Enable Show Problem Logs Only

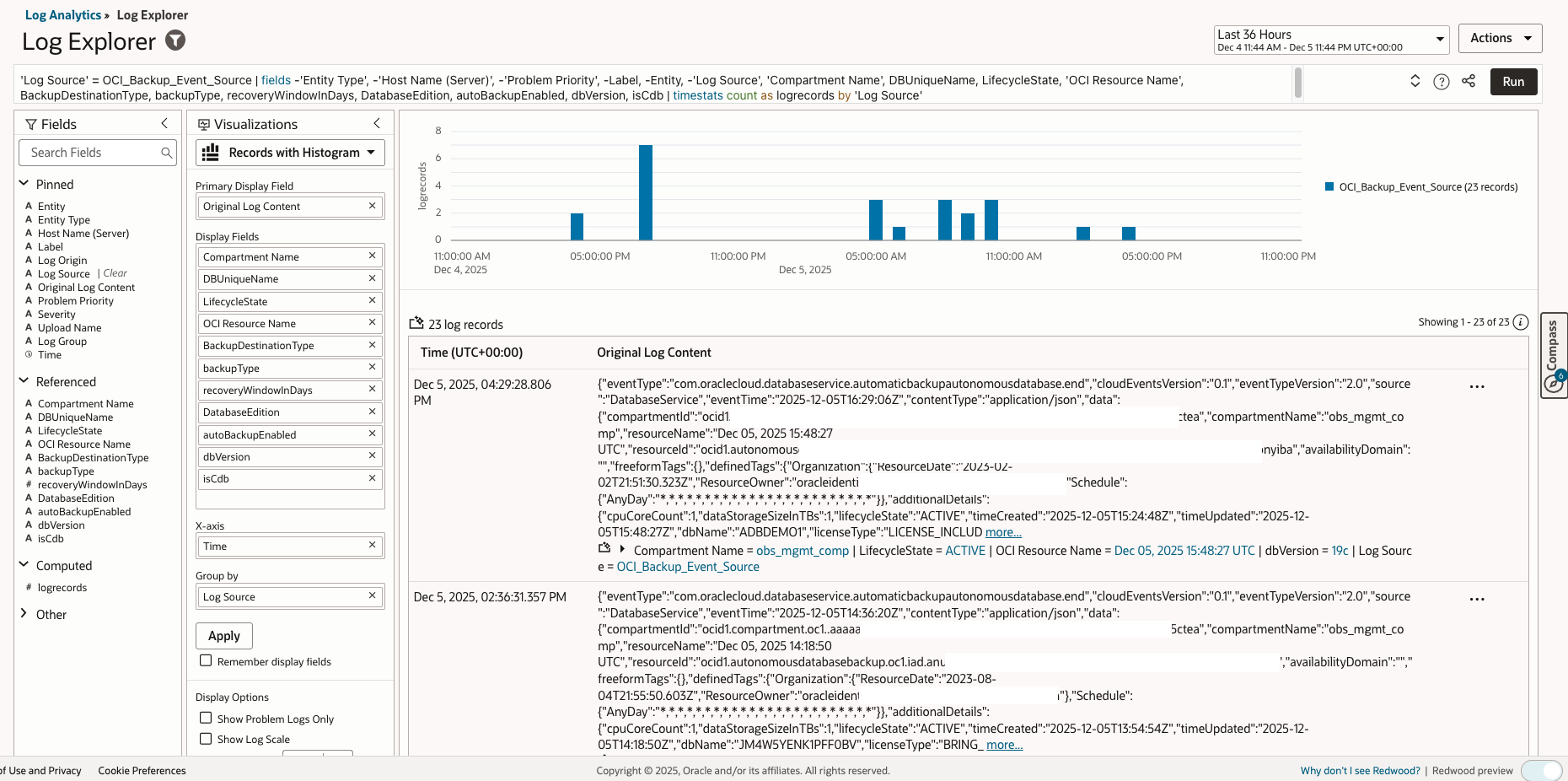point(206,718)
